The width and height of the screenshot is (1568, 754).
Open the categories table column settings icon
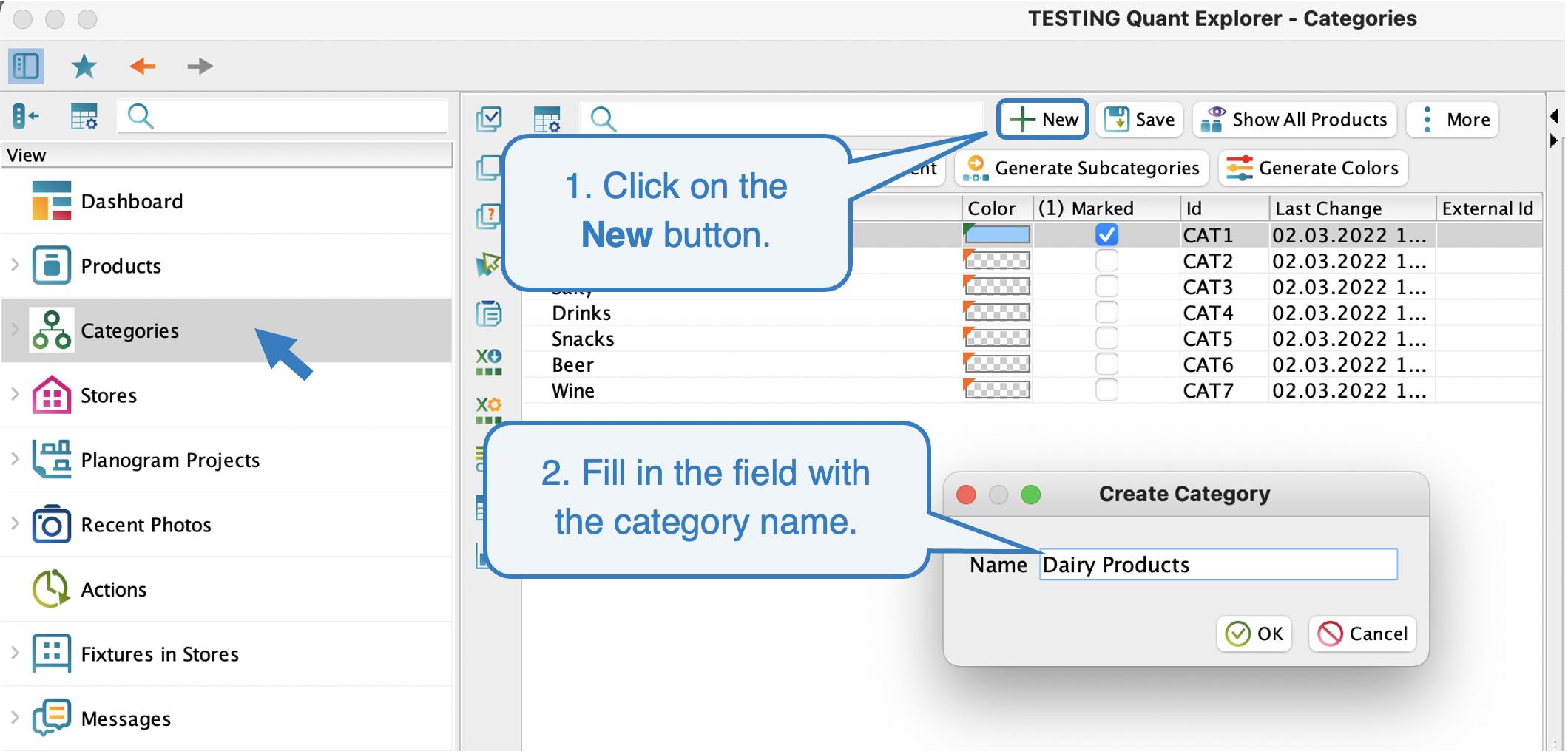pyautogui.click(x=547, y=119)
